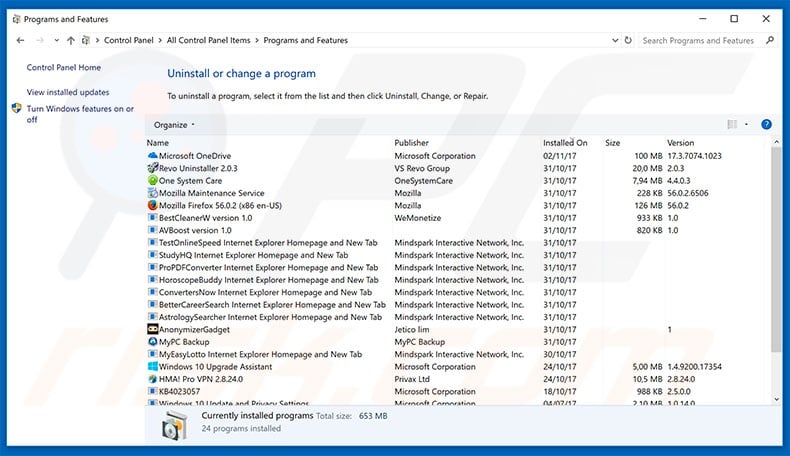Open Control Panel Home link
Screen dimensions: 790x456
click(x=63, y=68)
